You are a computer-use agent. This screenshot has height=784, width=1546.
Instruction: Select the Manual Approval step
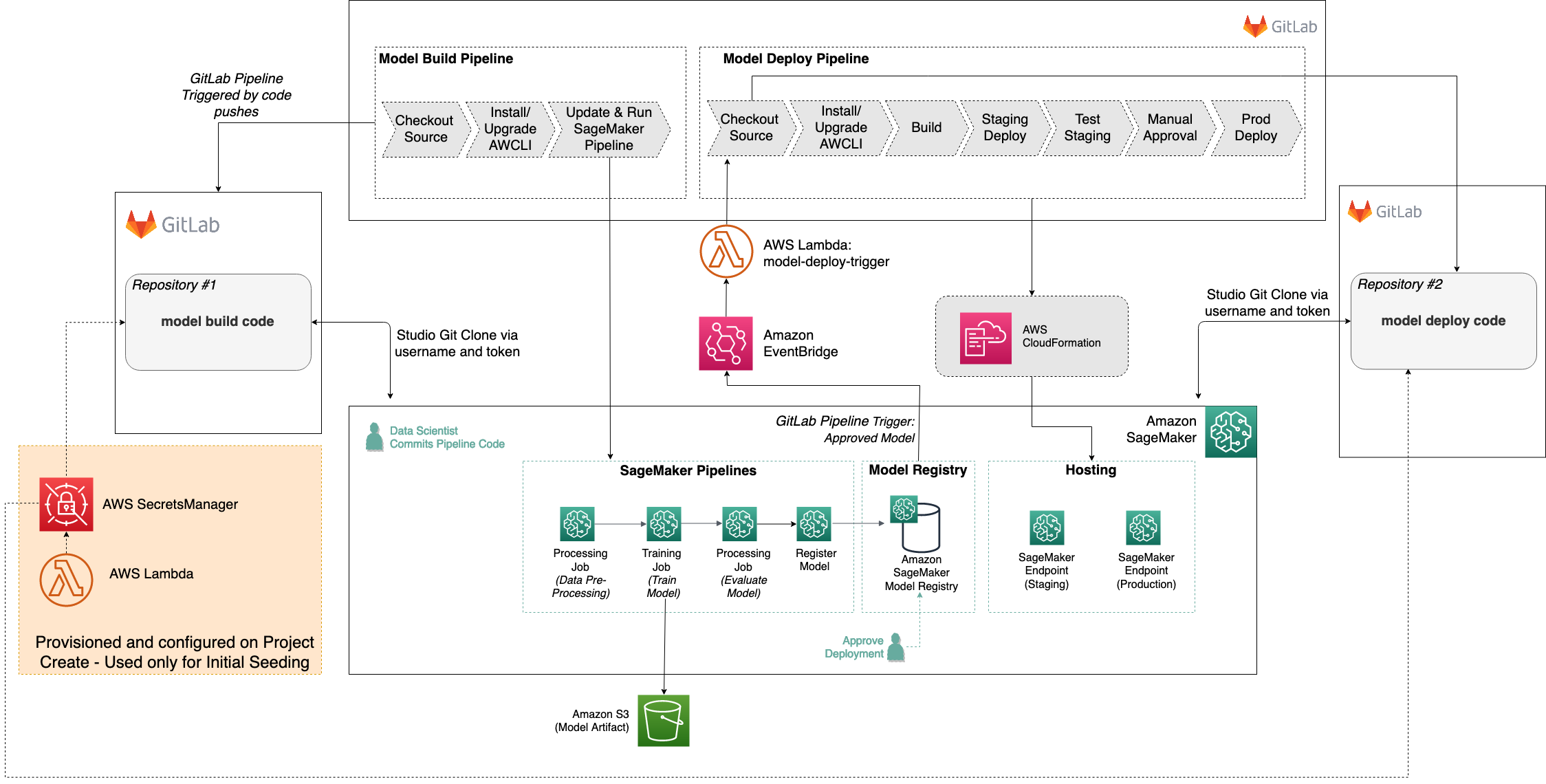tap(1170, 127)
